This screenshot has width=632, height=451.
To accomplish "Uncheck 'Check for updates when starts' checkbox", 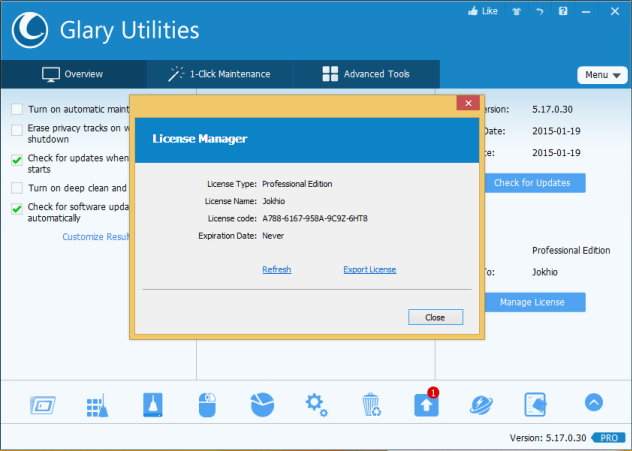I will (x=17, y=160).
